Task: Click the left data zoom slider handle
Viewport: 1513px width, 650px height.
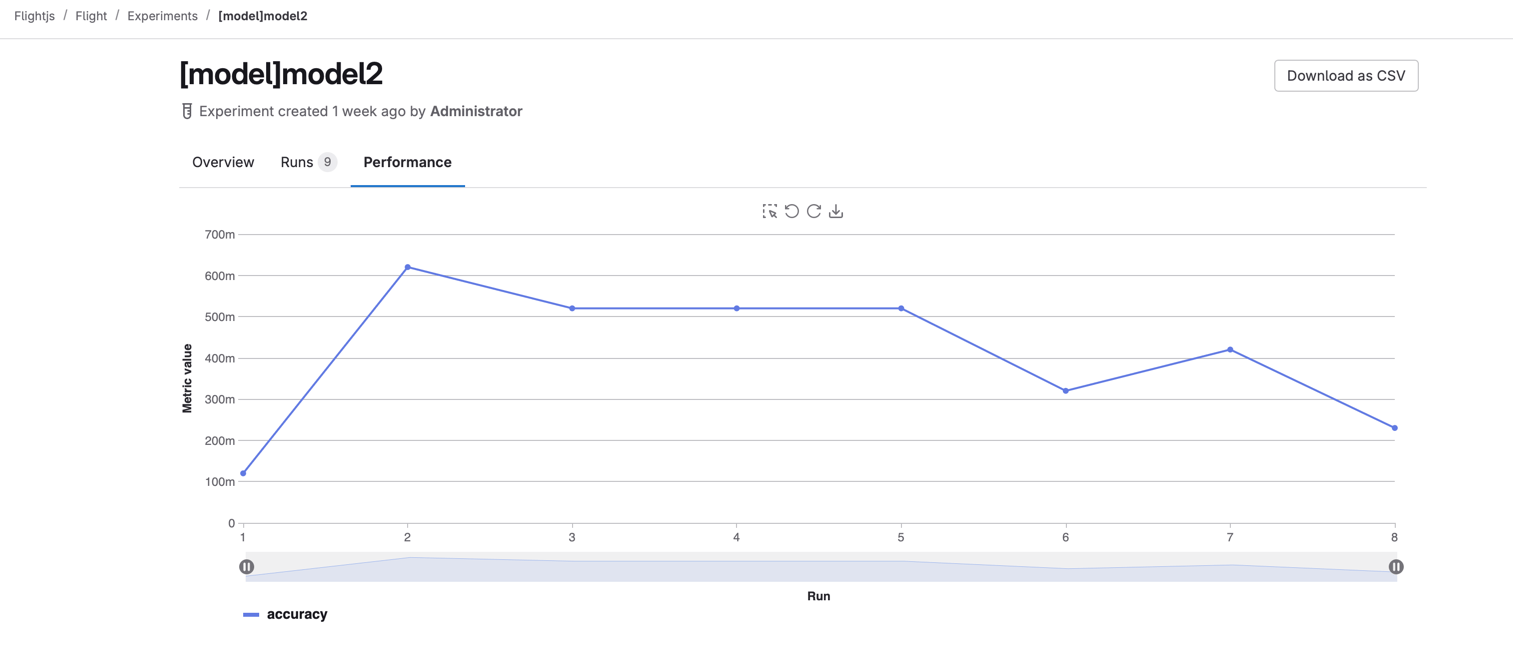Action: (246, 566)
